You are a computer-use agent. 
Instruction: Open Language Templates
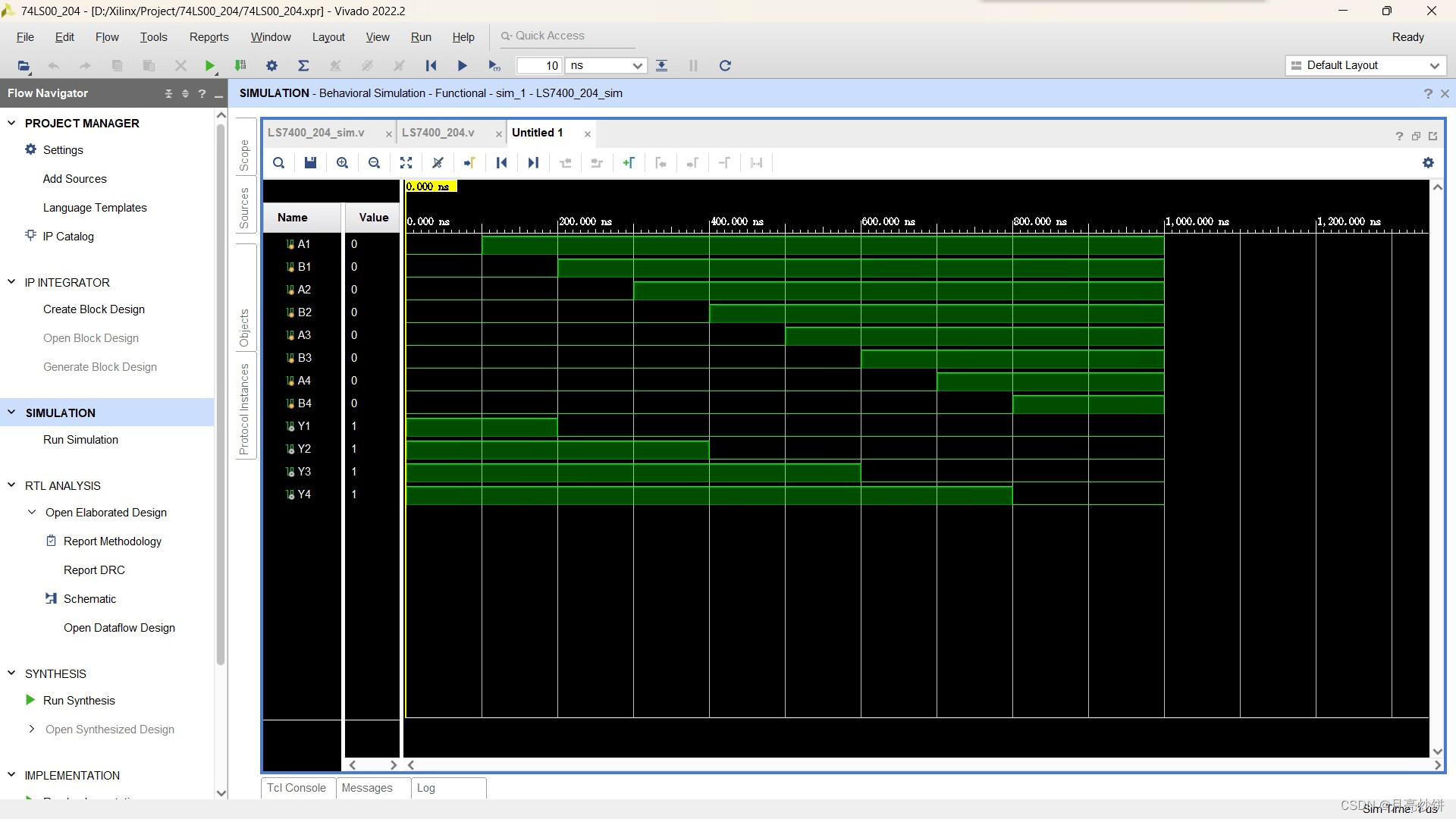(x=95, y=208)
